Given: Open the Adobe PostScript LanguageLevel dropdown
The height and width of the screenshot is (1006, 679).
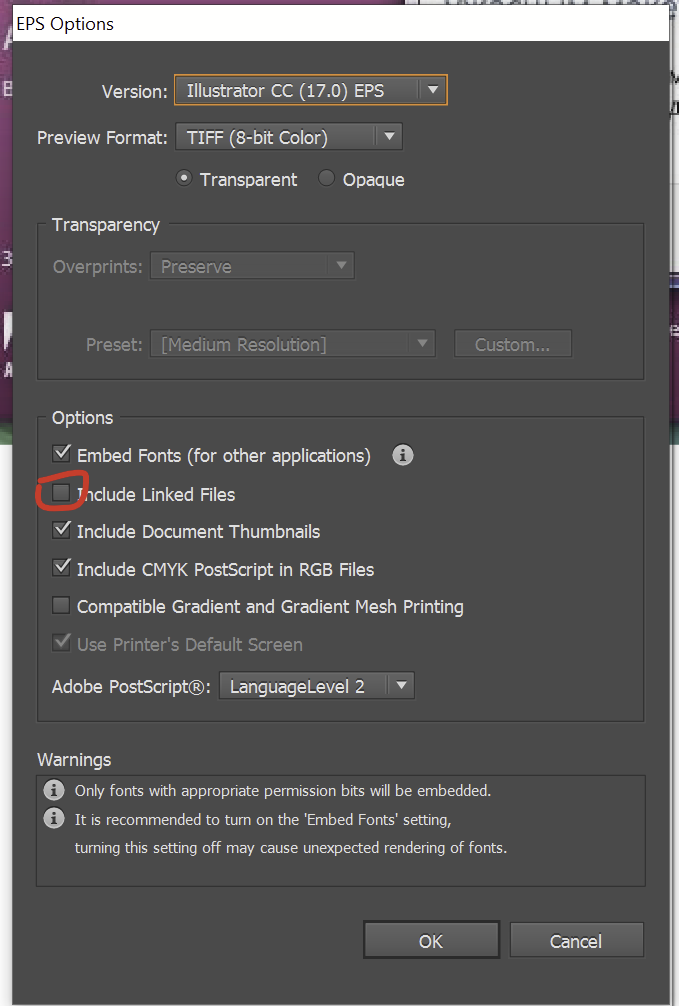Looking at the screenshot, I should tap(316, 687).
